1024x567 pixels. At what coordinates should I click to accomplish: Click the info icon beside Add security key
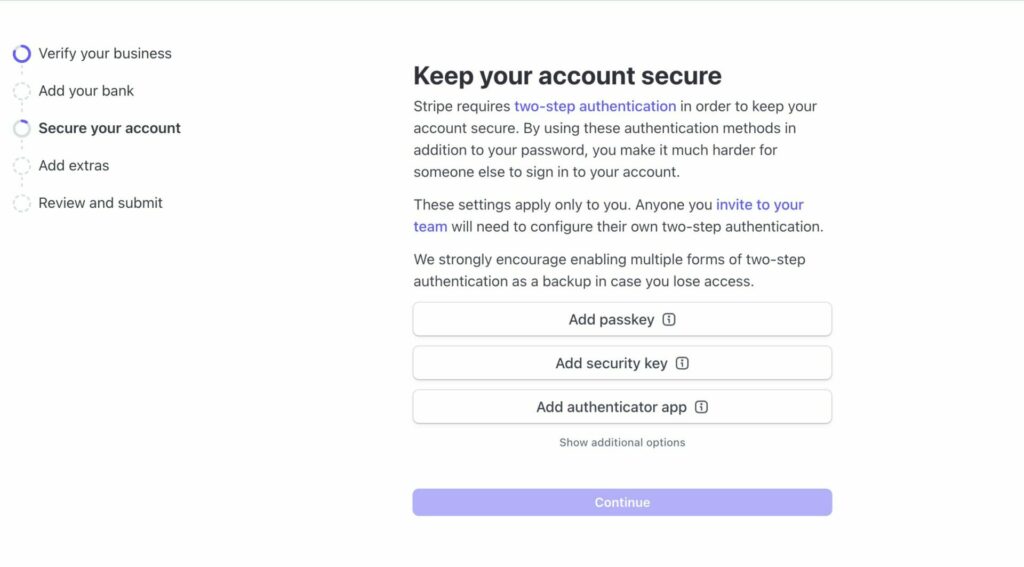682,364
